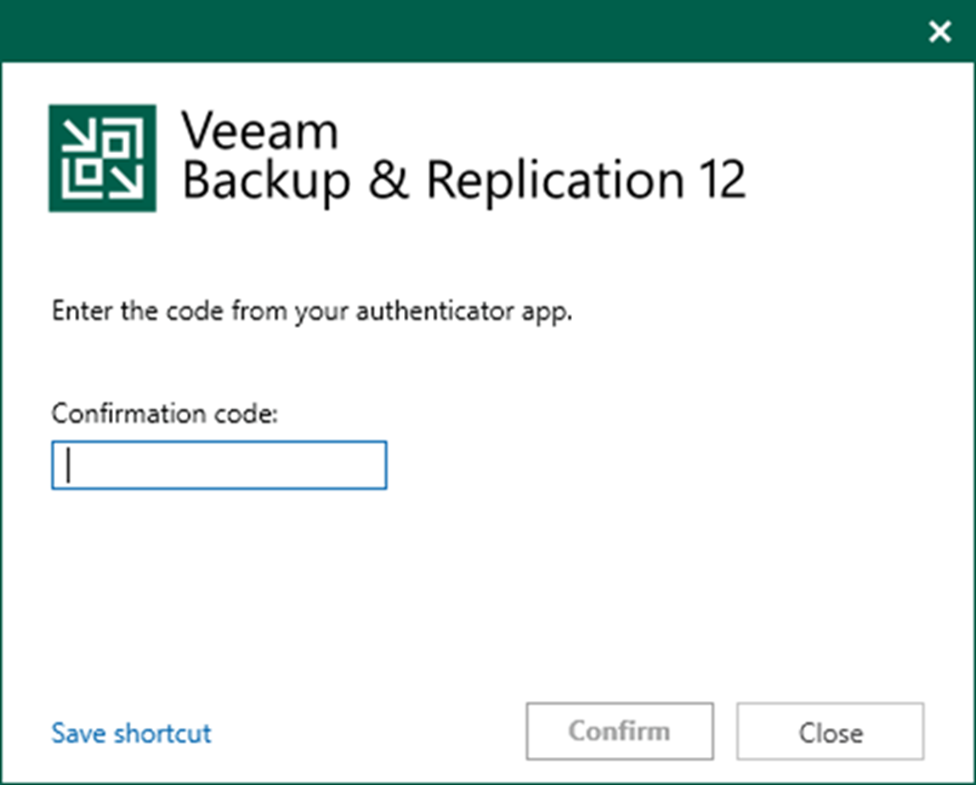Click the Veeam Backup & Replication 12 logo

tap(102, 157)
